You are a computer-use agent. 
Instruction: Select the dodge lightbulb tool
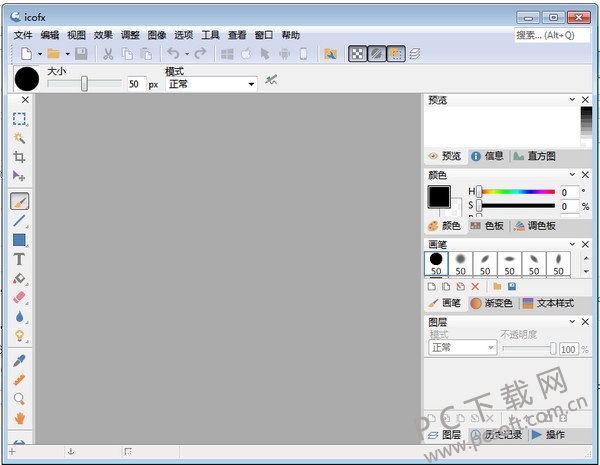(19, 336)
